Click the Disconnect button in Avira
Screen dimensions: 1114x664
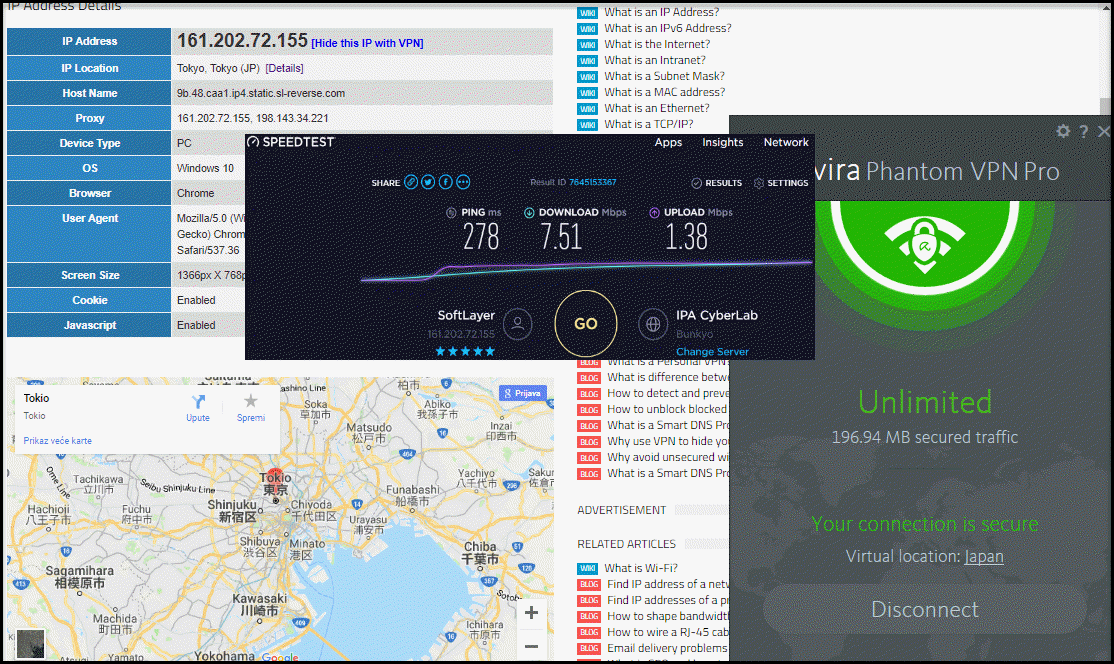pyautogui.click(x=925, y=609)
